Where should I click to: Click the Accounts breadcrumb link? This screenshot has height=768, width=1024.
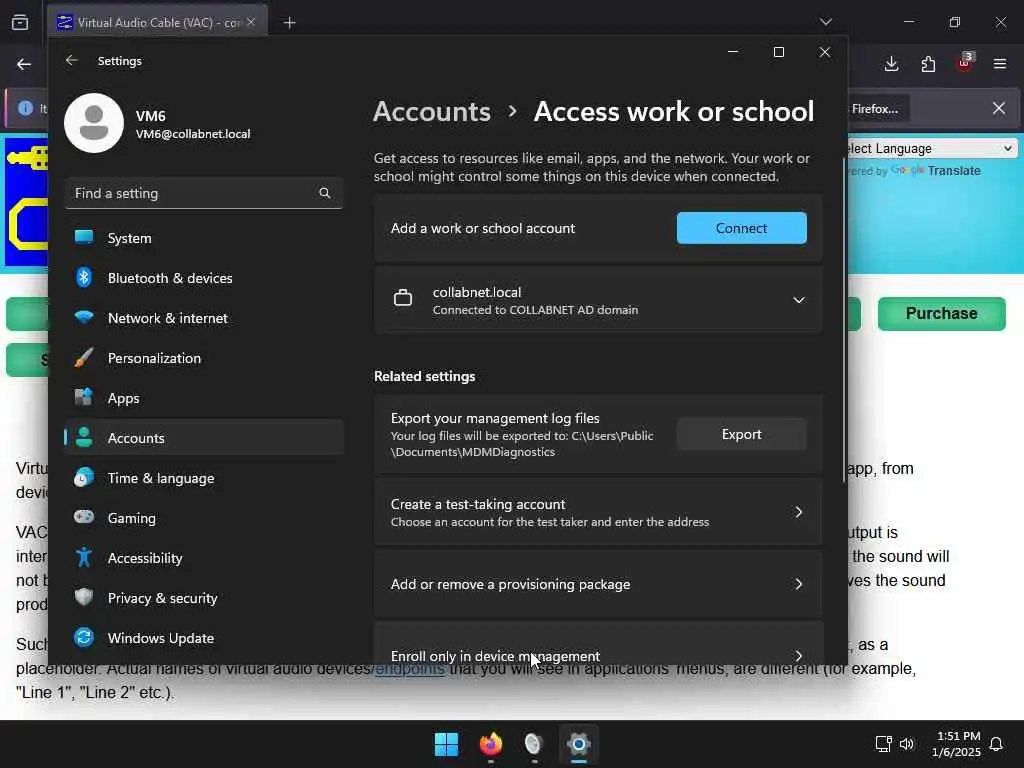click(432, 112)
